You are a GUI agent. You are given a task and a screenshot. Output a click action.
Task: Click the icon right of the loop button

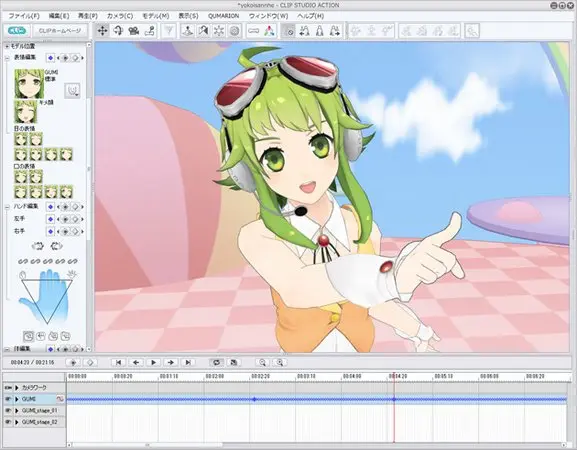coord(233,362)
